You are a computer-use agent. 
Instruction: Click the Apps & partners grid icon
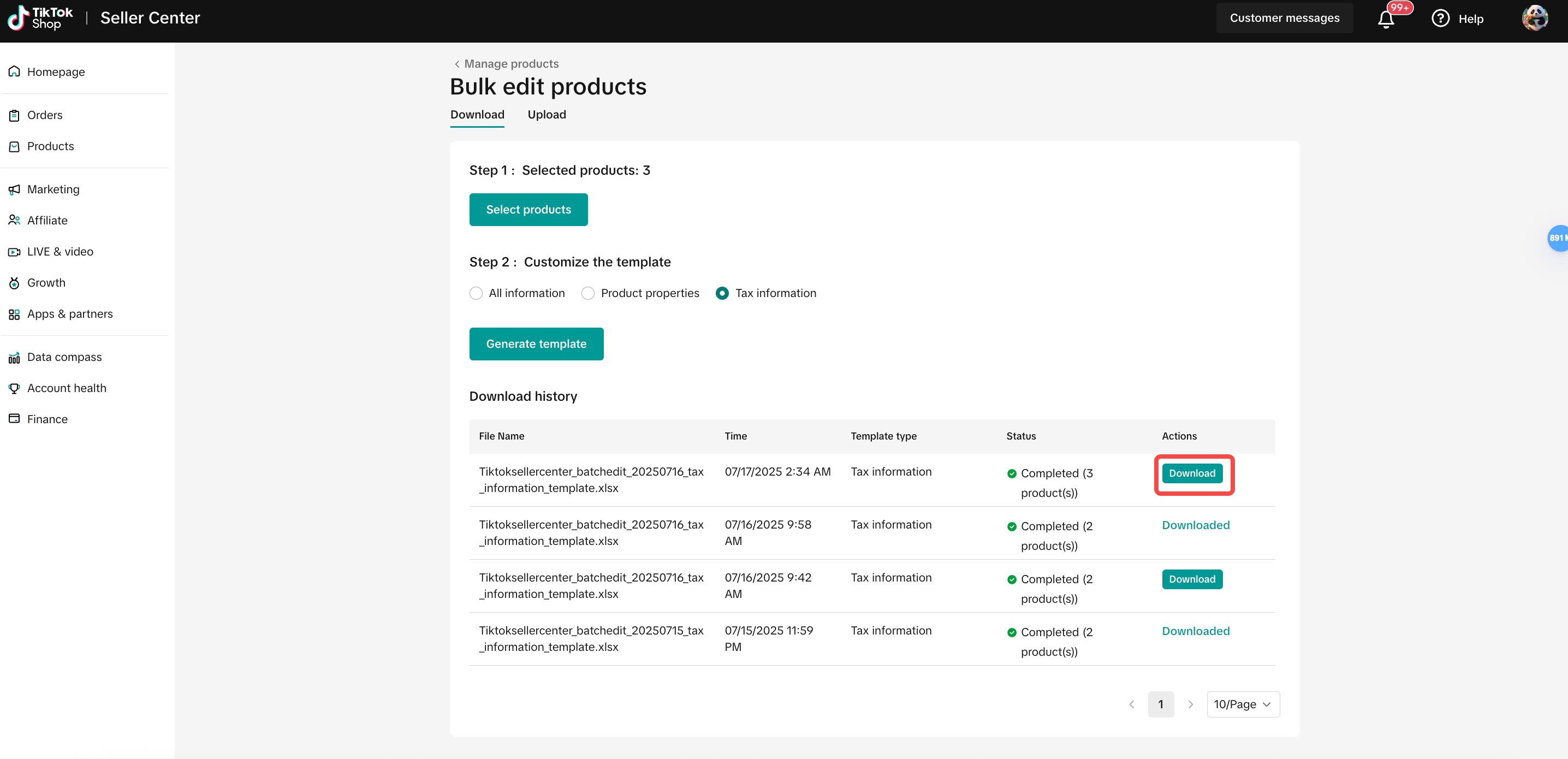pos(14,314)
